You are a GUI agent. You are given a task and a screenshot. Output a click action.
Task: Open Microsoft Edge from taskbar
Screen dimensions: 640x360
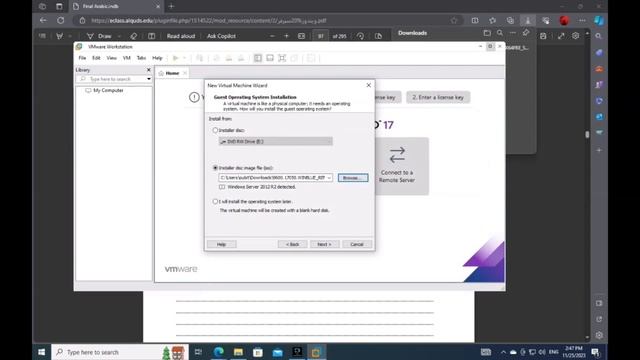pos(218,352)
